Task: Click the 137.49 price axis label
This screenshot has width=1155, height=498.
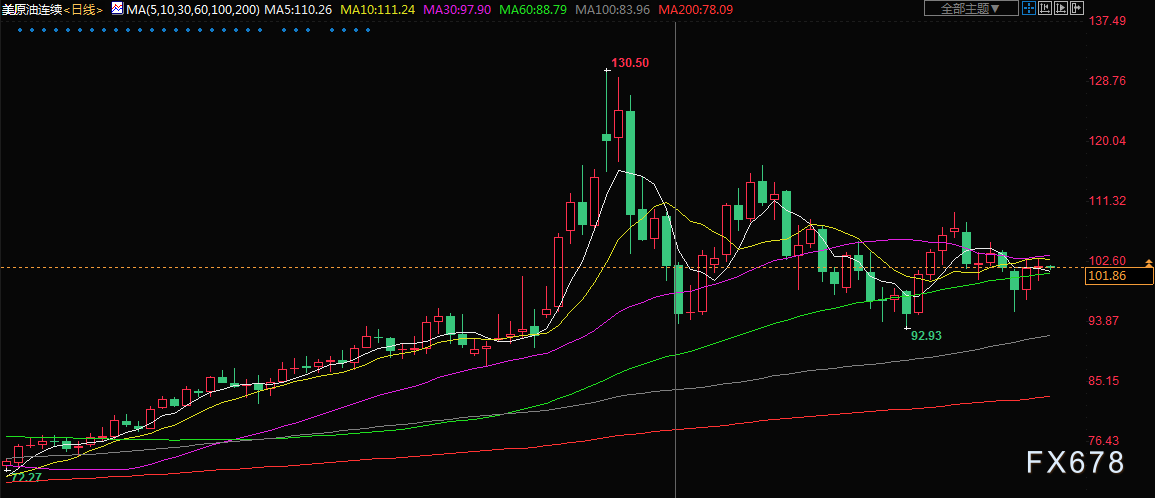Action: point(1108,21)
